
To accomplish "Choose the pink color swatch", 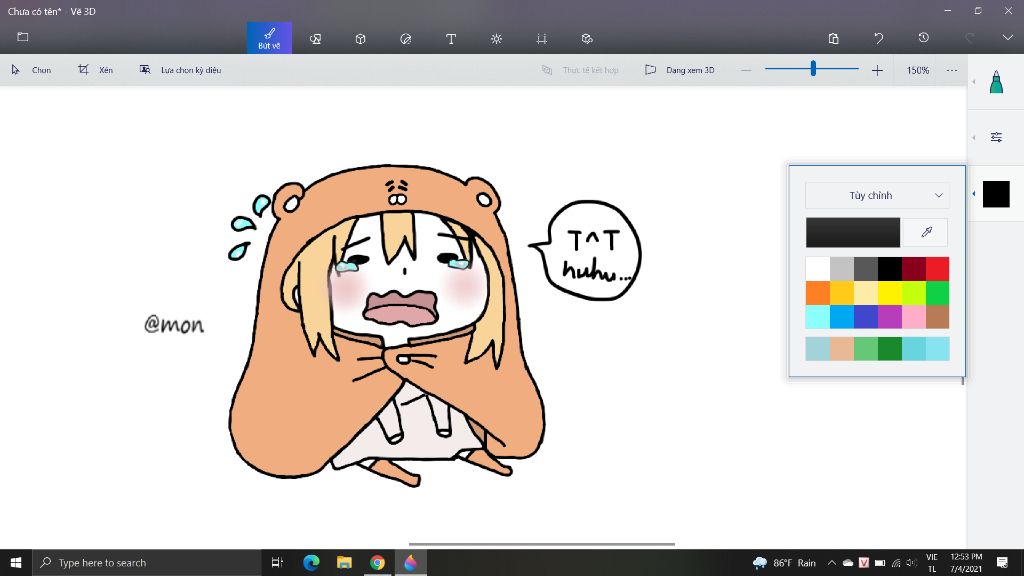I will tap(914, 317).
